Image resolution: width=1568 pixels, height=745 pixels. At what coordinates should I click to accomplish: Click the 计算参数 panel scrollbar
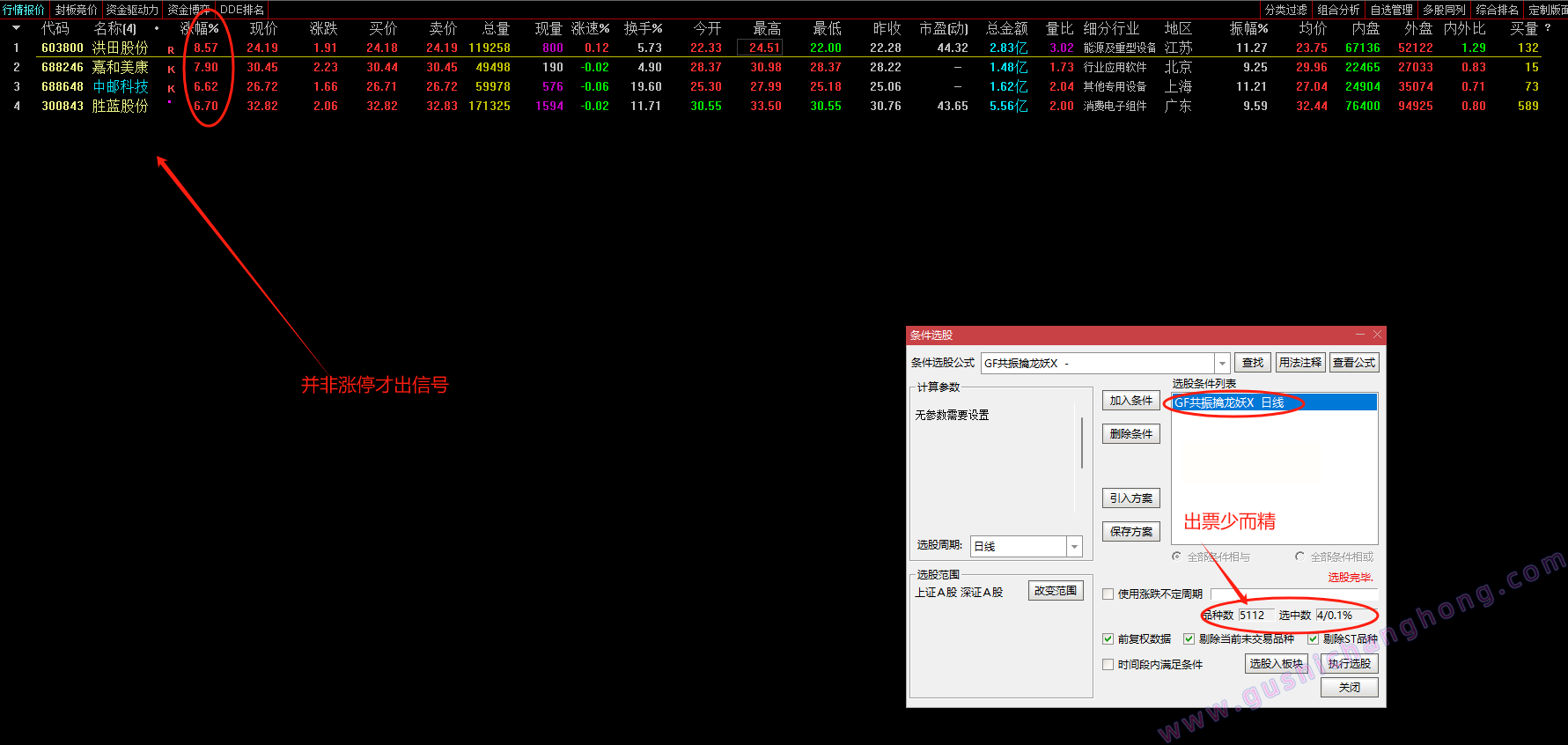coord(1081,442)
